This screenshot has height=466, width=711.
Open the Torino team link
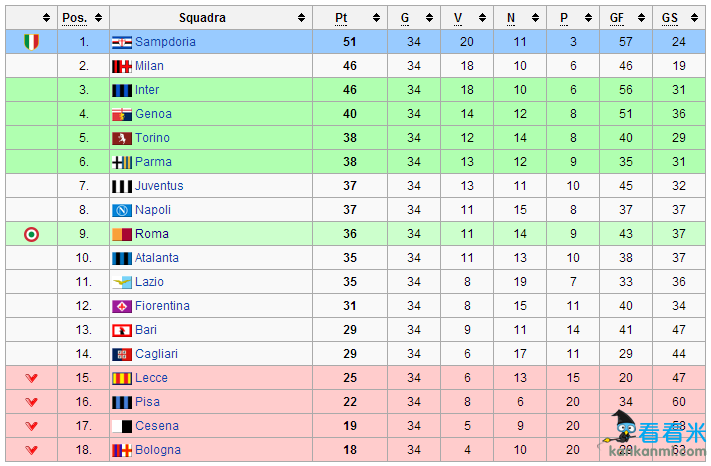152,138
